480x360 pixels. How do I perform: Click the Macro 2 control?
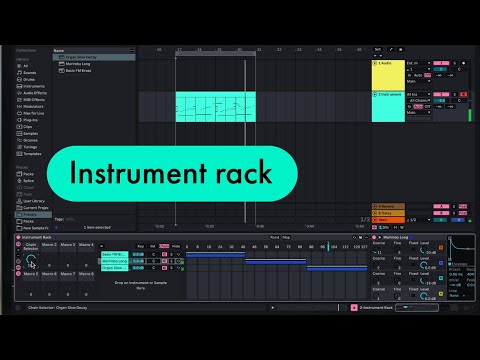click(49, 256)
